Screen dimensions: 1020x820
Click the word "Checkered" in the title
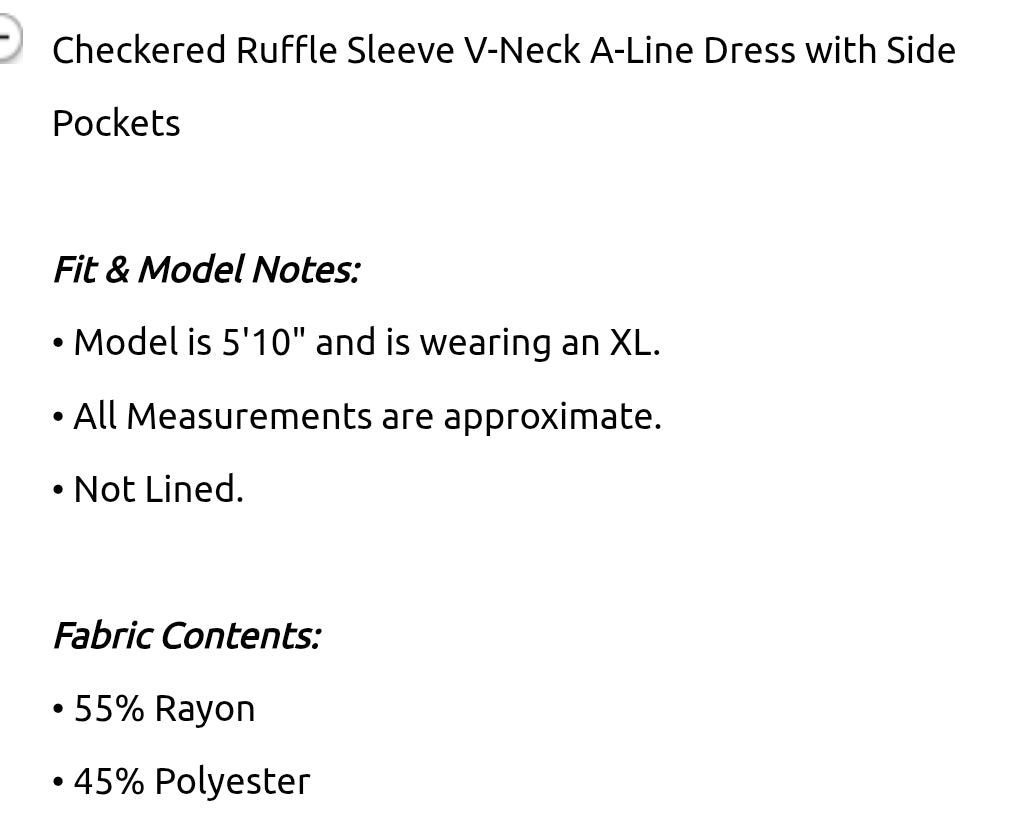139,50
